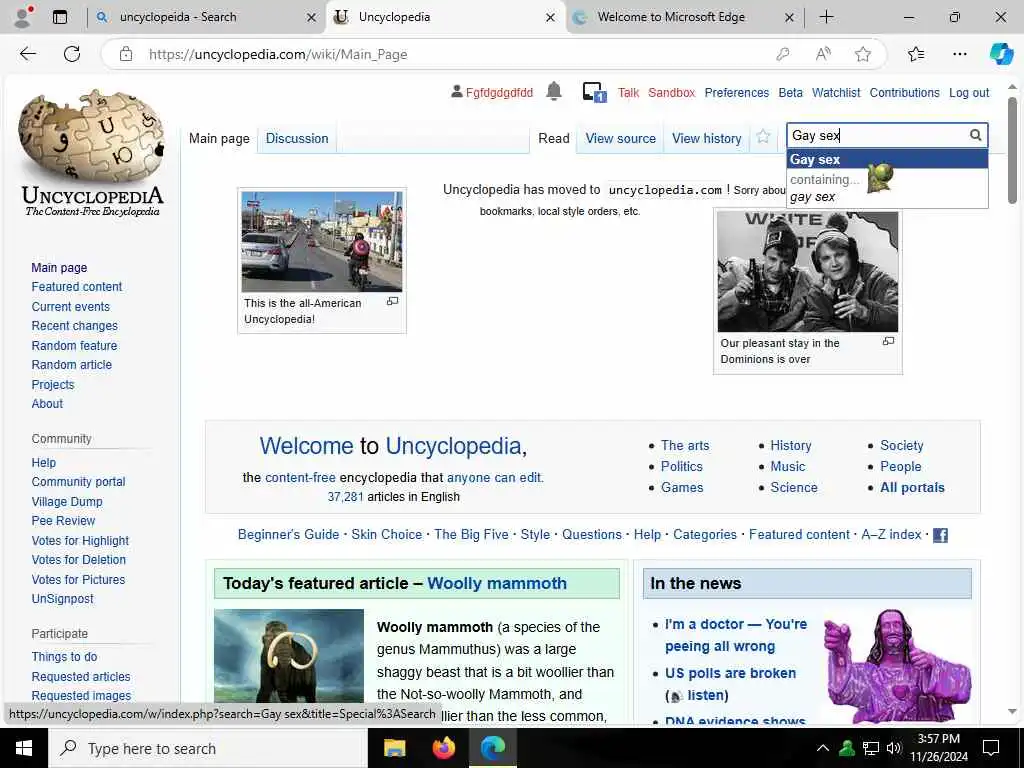
Task: Click the Log out link
Action: tap(969, 93)
